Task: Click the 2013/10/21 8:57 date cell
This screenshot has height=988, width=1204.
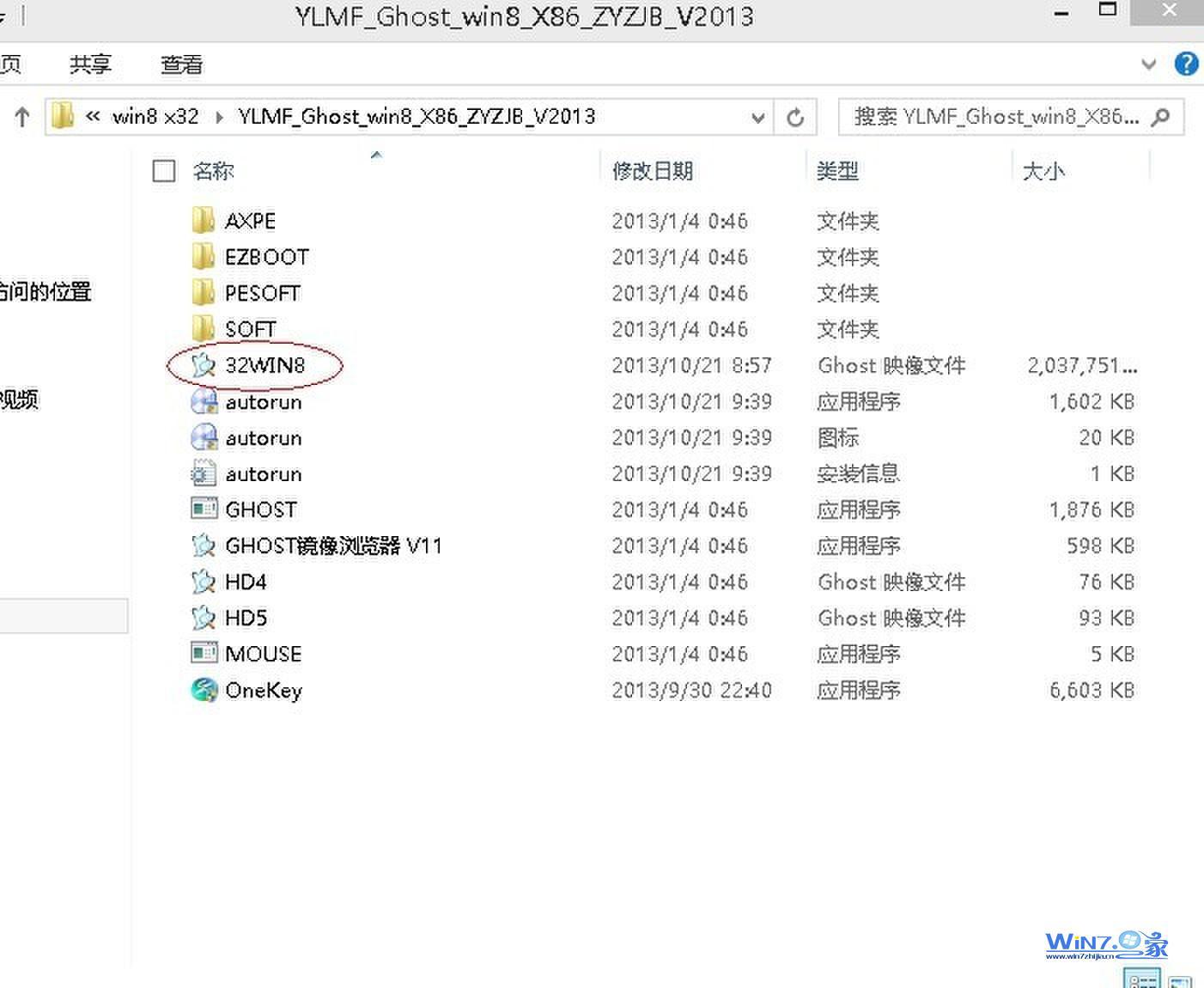Action: (x=691, y=365)
